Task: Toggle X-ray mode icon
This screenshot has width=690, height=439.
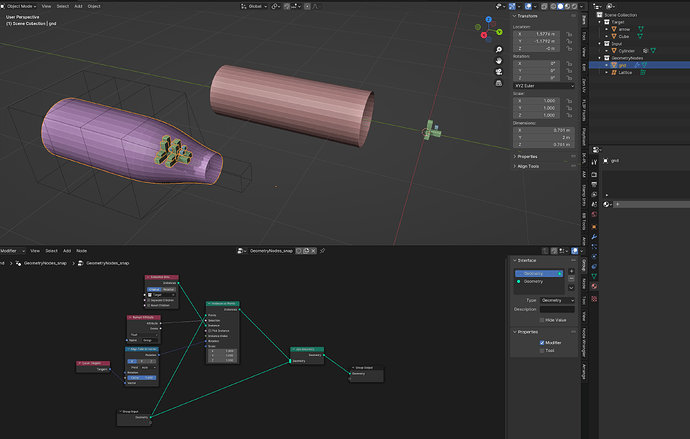Action: (544, 6)
